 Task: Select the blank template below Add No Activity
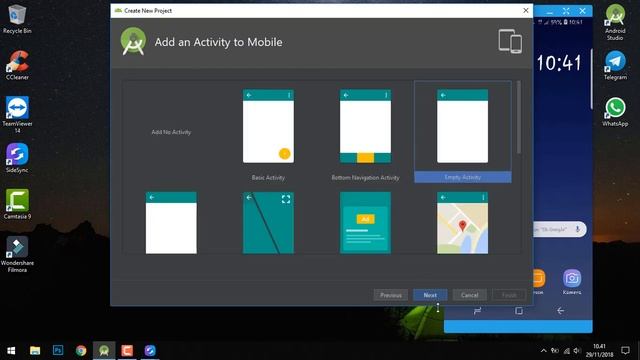click(x=171, y=223)
